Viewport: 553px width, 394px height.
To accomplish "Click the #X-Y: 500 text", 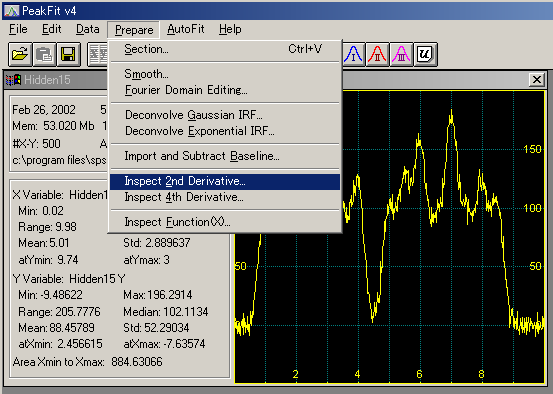I will coord(37,144).
